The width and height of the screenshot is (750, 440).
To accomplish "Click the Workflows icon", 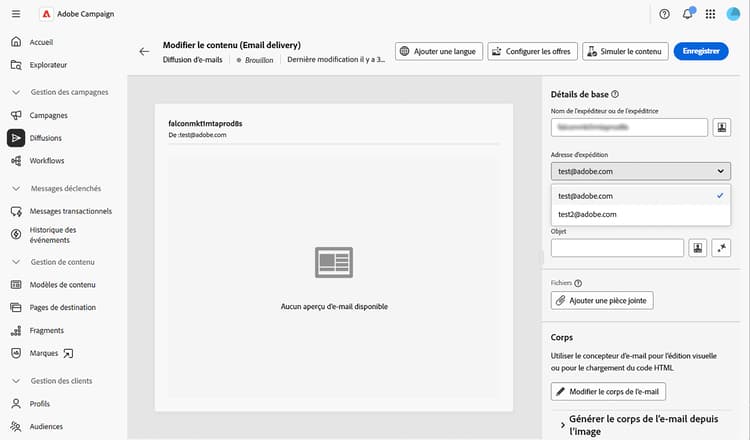I will click(16, 161).
